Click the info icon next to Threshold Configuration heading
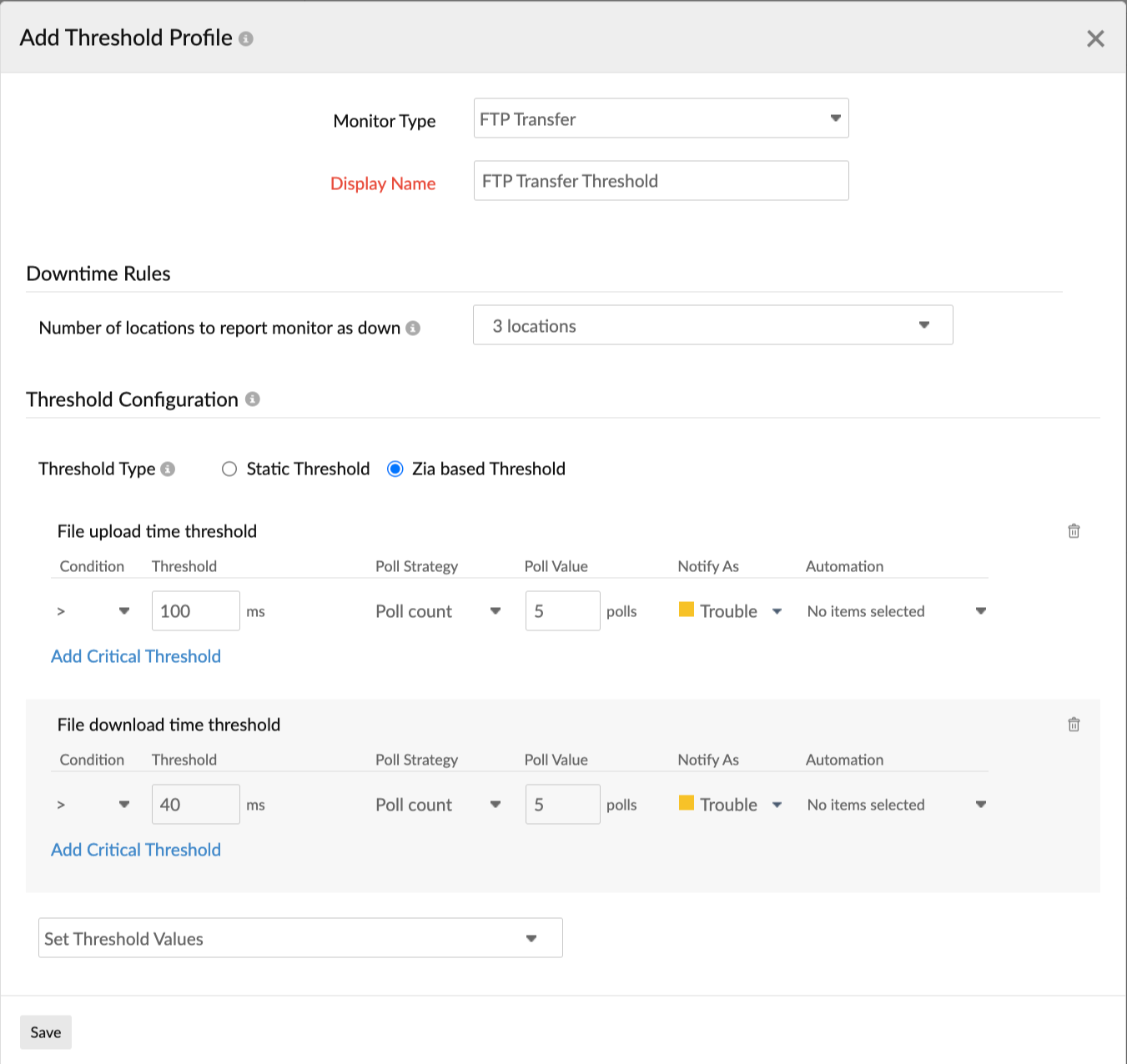The image size is (1127, 1064). (254, 399)
